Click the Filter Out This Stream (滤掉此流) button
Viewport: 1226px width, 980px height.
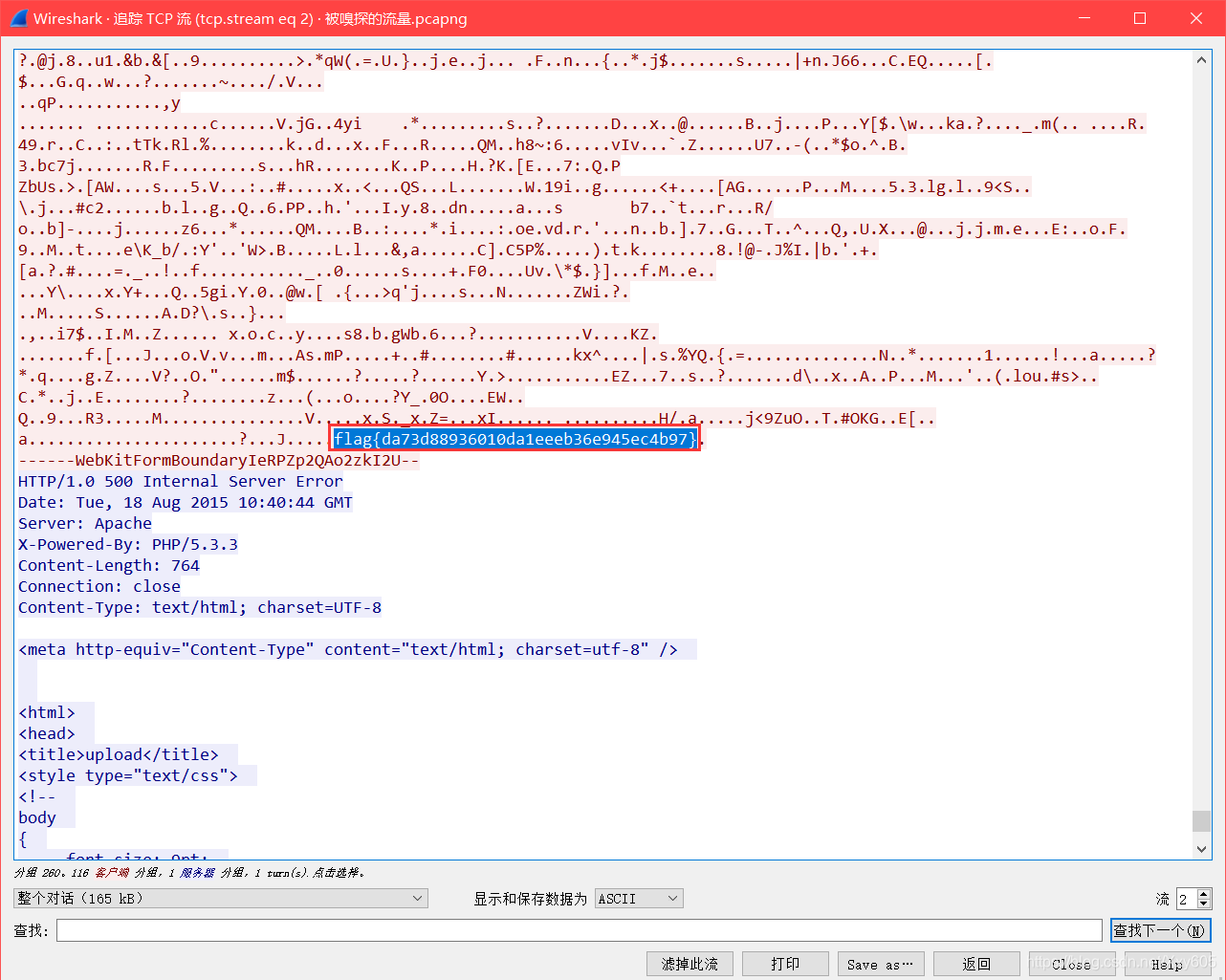coord(690,964)
